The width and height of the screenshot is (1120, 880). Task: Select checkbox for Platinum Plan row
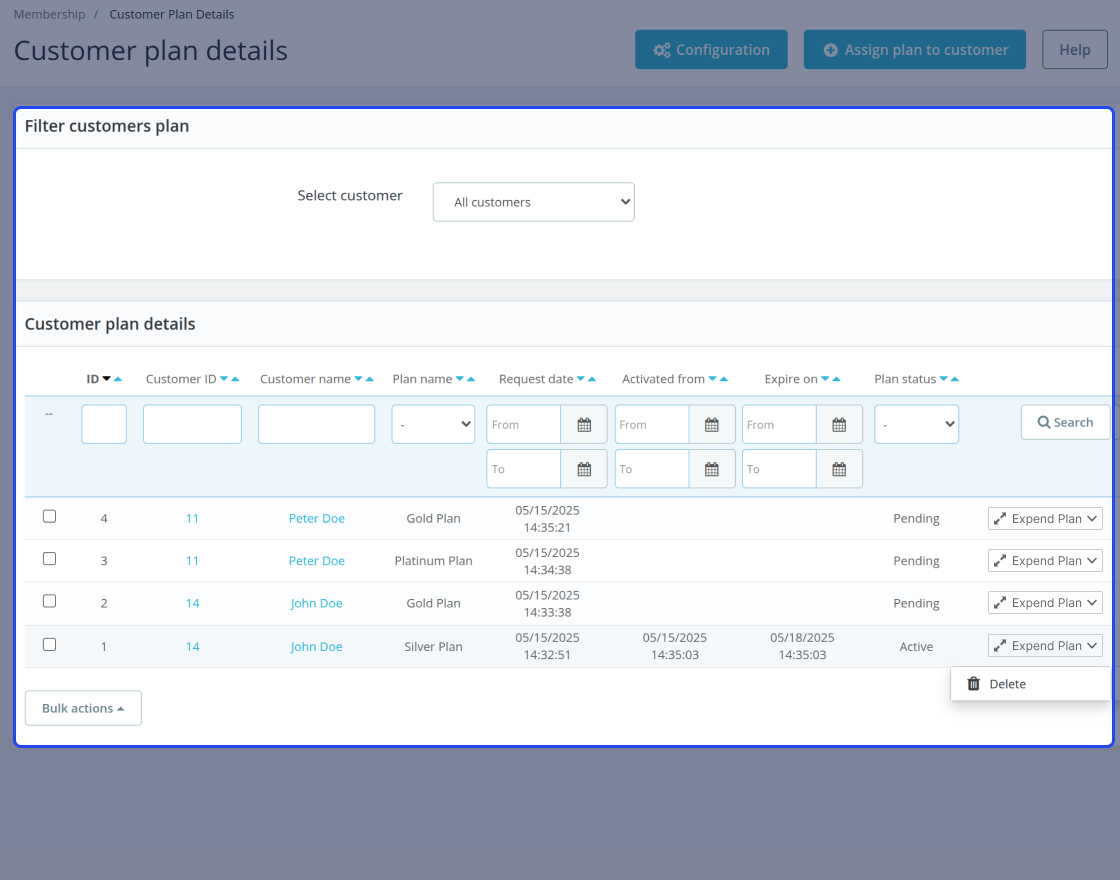[x=49, y=559]
